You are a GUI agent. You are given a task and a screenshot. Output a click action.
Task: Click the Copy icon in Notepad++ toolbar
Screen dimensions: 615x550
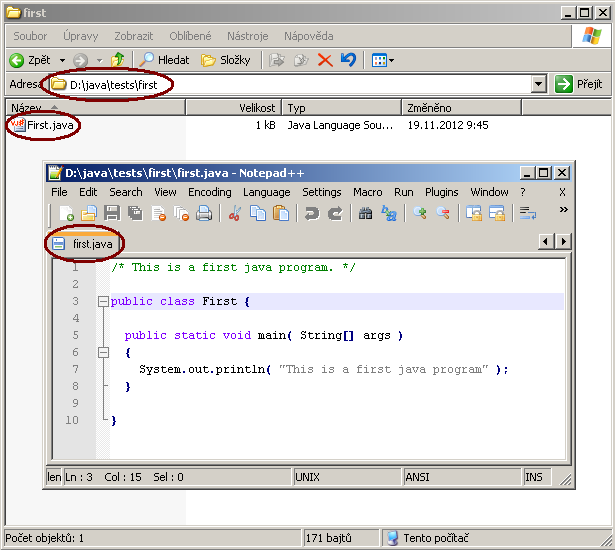point(258,213)
